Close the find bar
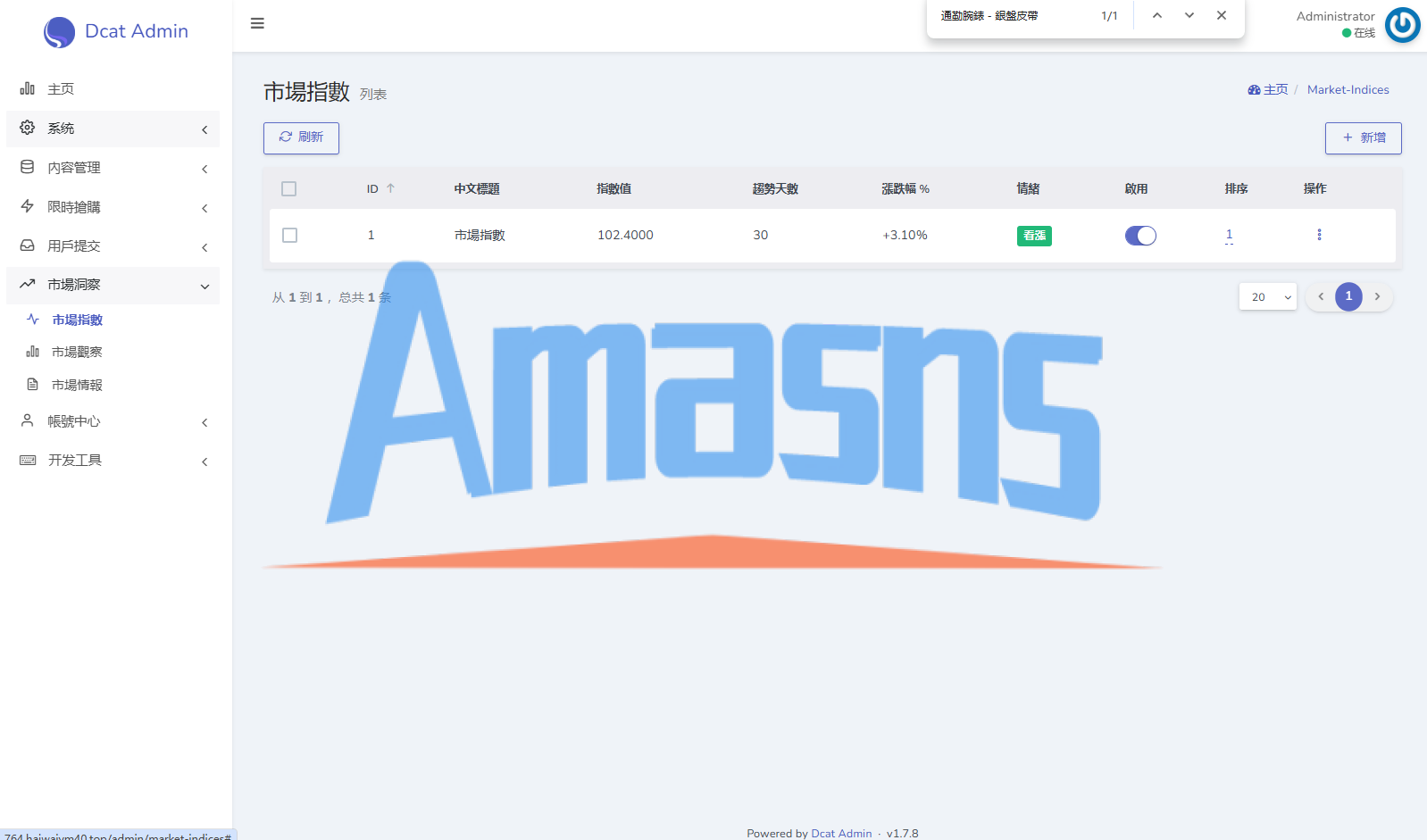The width and height of the screenshot is (1427, 840). pyautogui.click(x=1222, y=15)
